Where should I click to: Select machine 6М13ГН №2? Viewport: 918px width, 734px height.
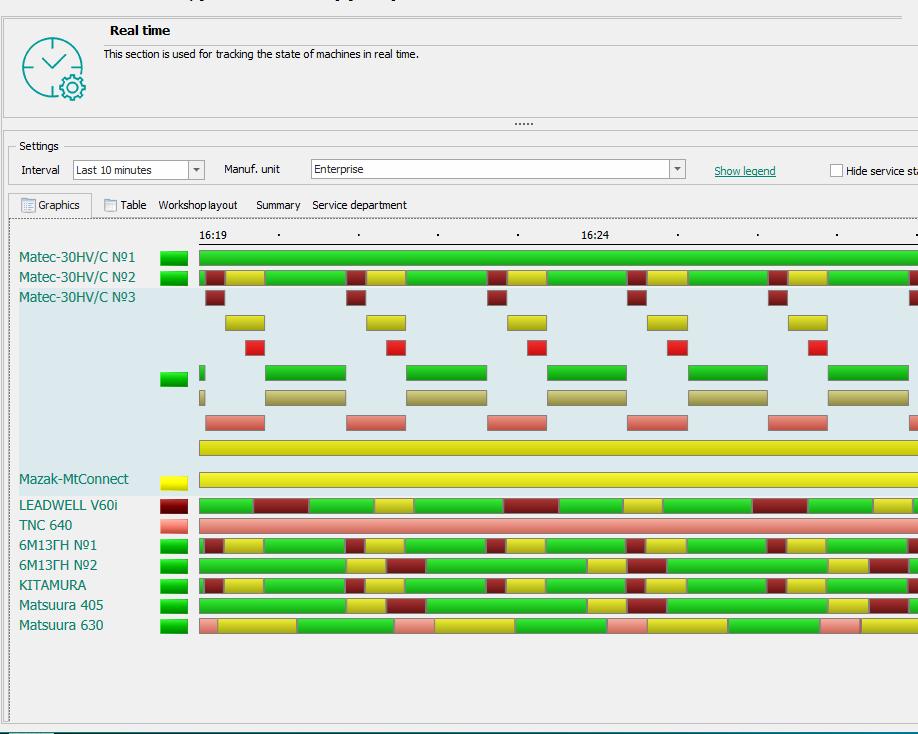pyautogui.click(x=58, y=565)
